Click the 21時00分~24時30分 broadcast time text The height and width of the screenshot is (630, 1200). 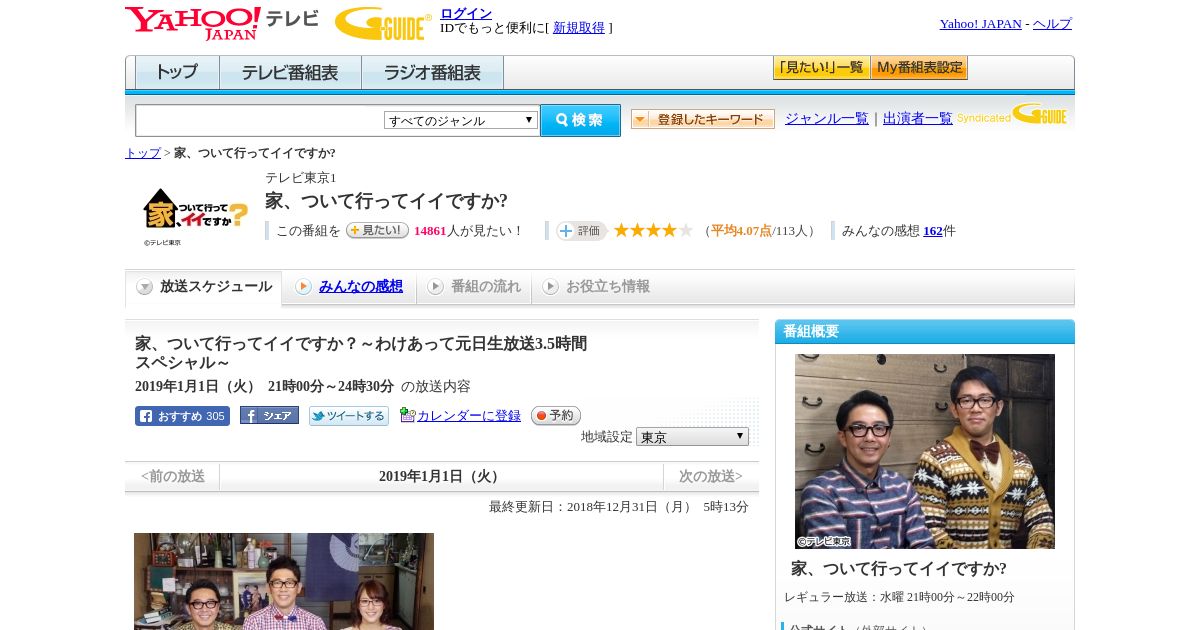pos(331,387)
